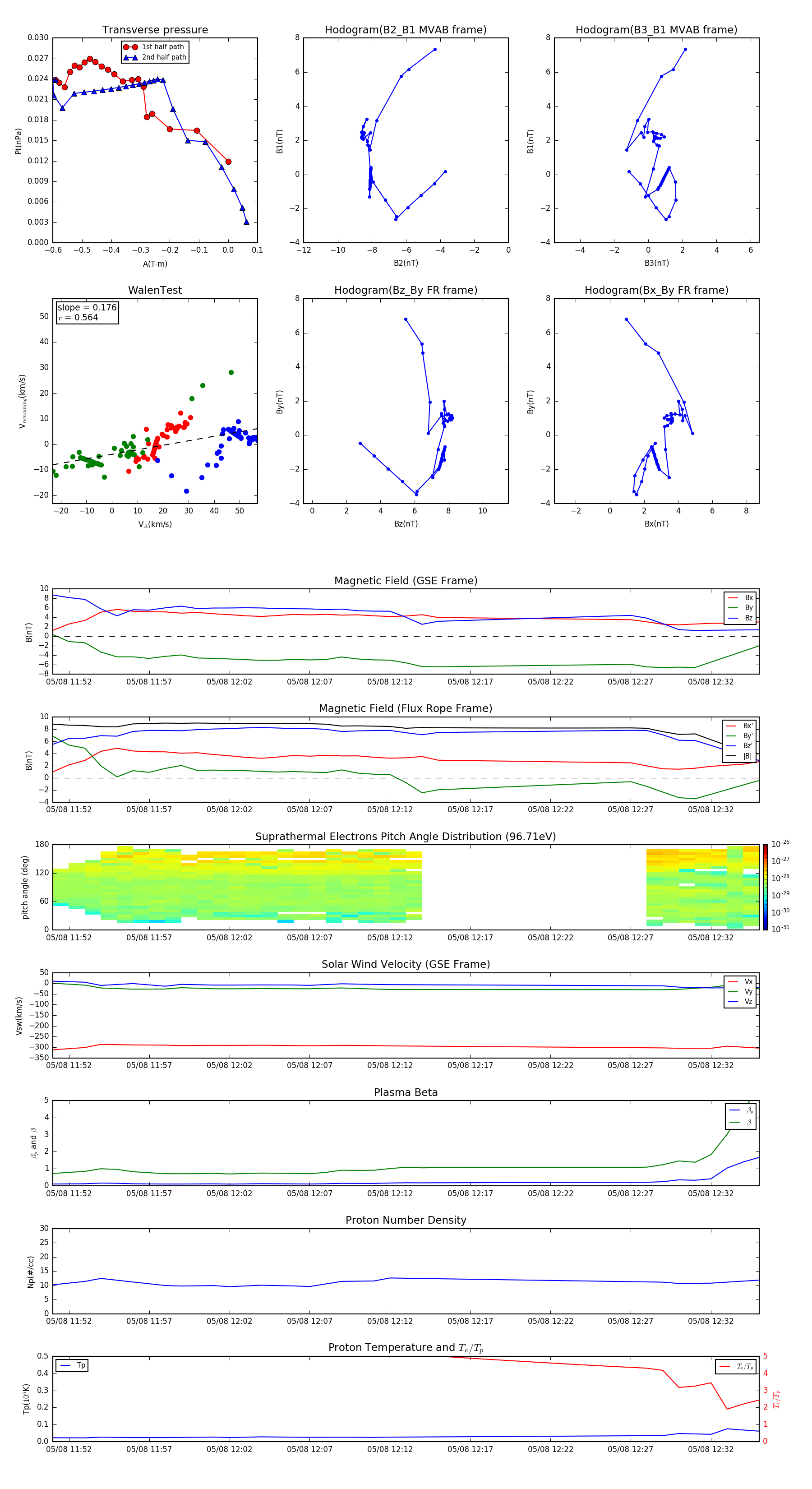Screen dimensions: 812x1489
Task: Click the peak red marker in Transverse pressure
Action: [90, 59]
